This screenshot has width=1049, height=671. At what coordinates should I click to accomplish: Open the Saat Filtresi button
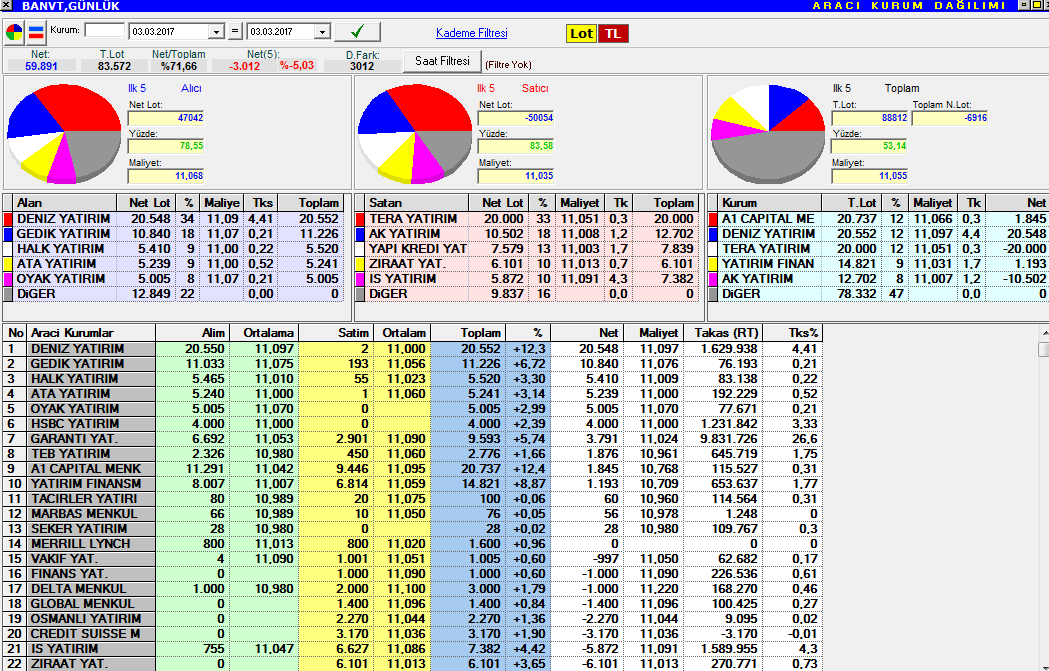pos(442,61)
